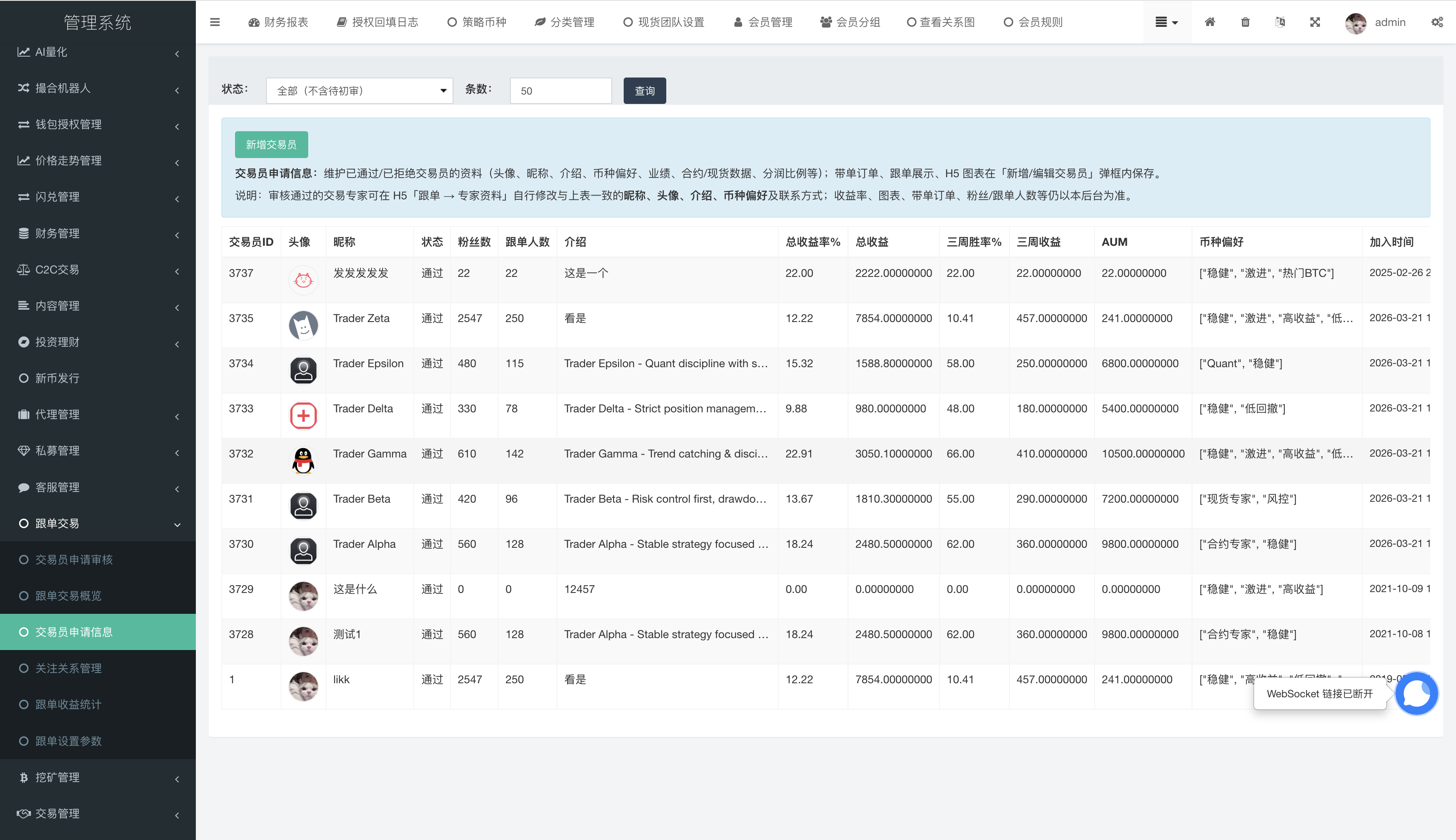Select 交易员申请审核 in sidebar
This screenshot has height=840, width=1456.
coord(74,559)
